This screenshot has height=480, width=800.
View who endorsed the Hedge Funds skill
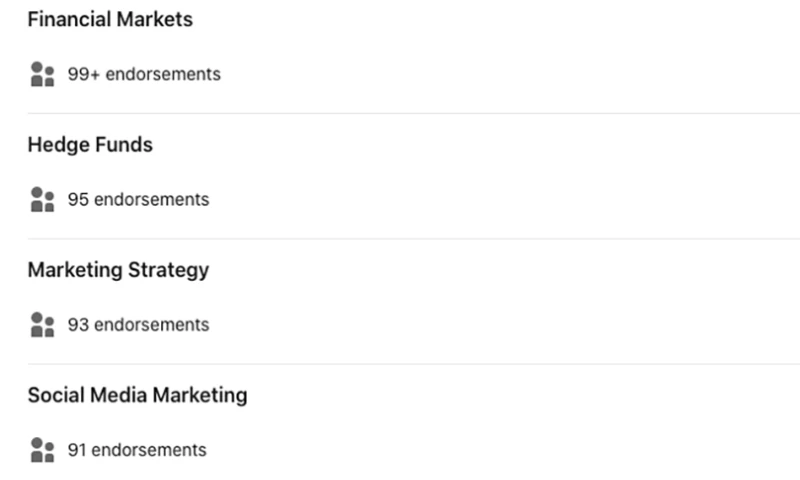[138, 199]
